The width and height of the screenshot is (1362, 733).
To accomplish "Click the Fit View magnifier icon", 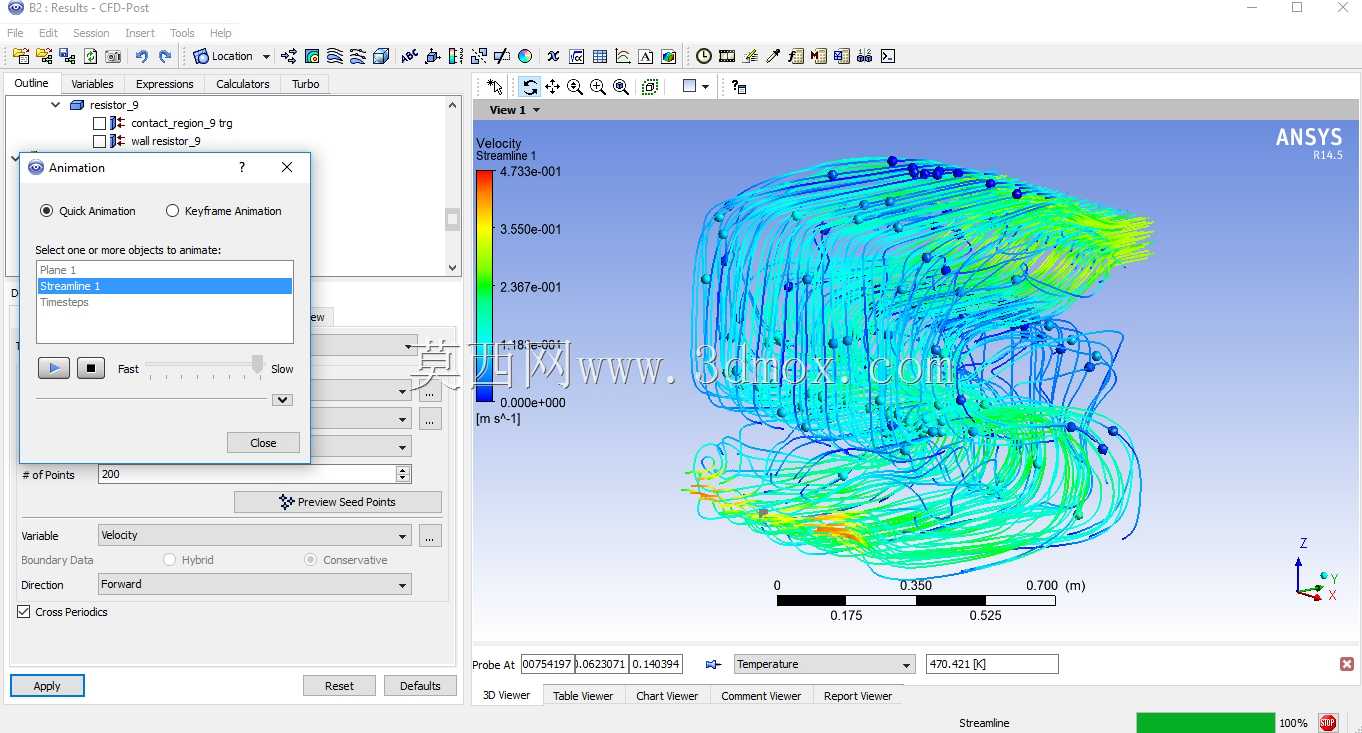I will point(621,87).
